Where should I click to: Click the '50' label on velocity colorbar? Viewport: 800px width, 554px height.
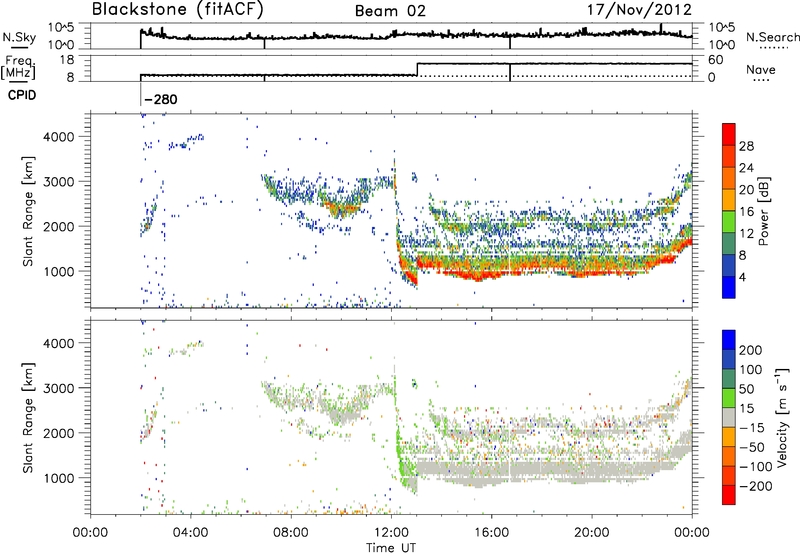pos(746,389)
